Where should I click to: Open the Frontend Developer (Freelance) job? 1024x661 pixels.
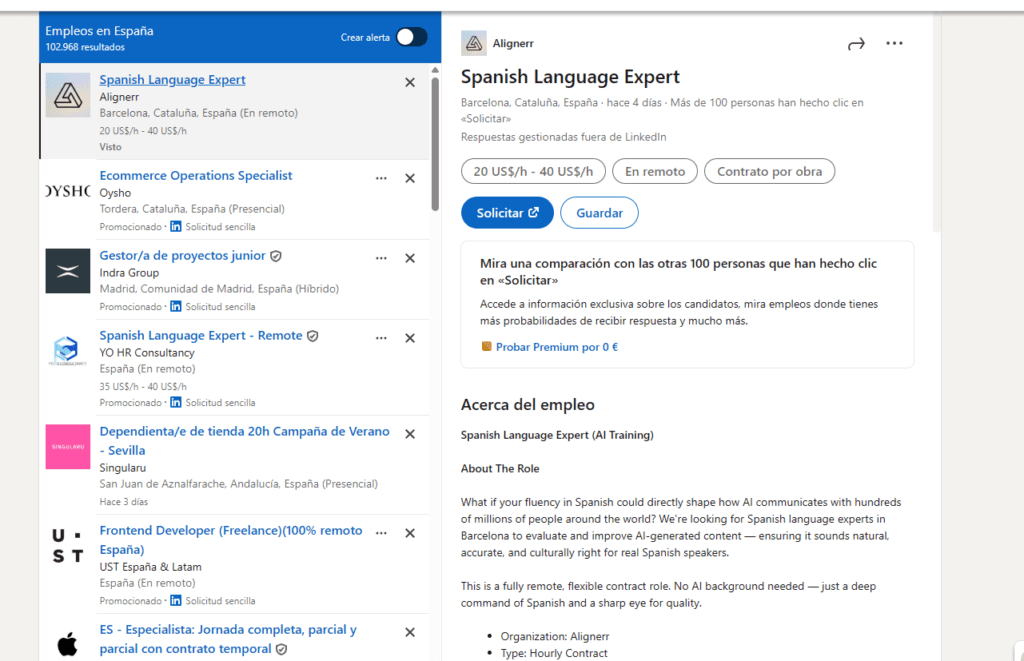[x=231, y=540]
